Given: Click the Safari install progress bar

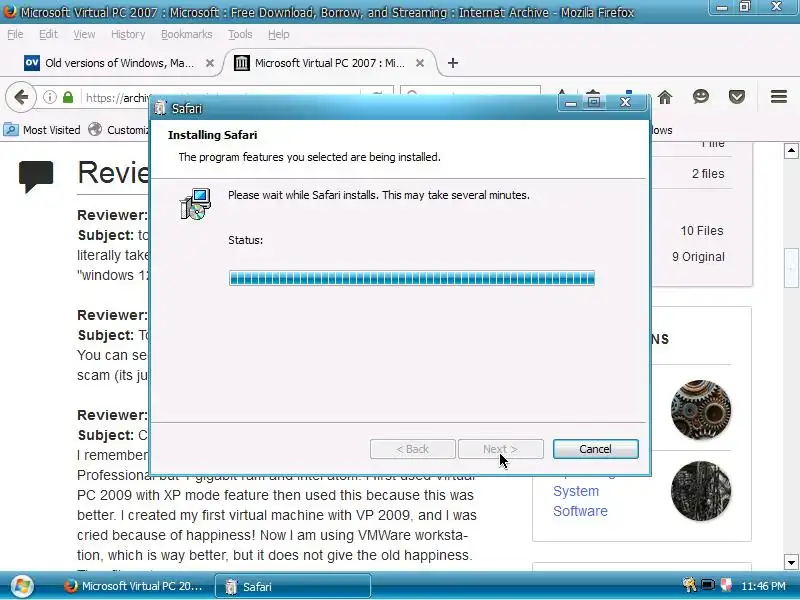Looking at the screenshot, I should (x=412, y=278).
